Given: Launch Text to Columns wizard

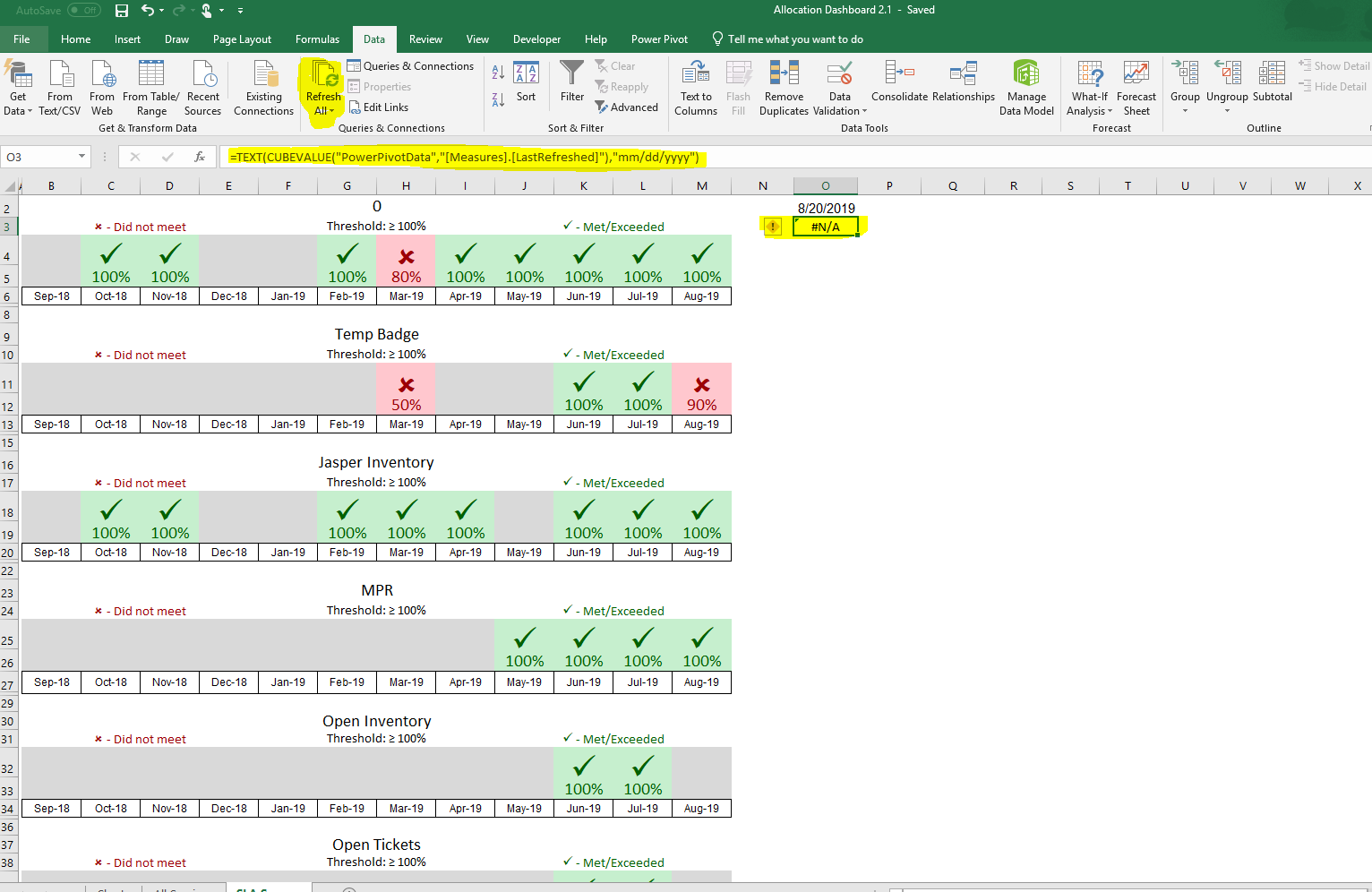Looking at the screenshot, I should pos(696,88).
